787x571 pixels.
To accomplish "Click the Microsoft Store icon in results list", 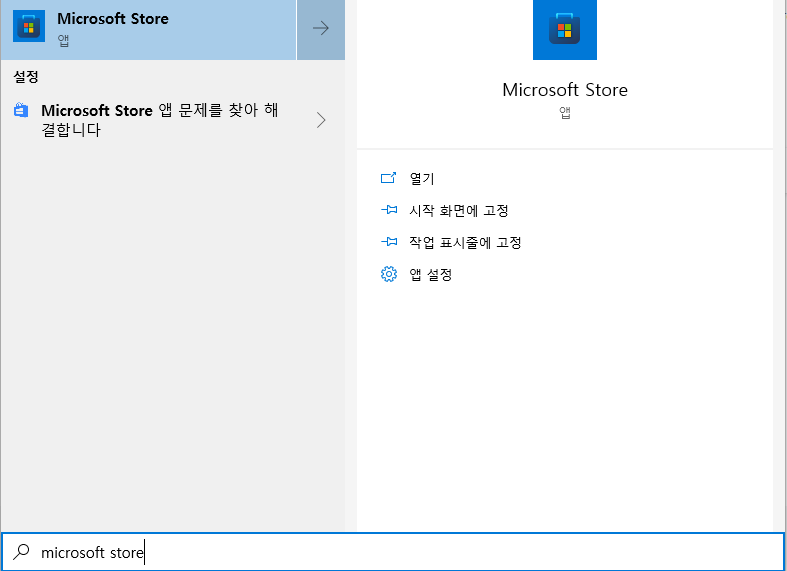I will coord(29,26).
